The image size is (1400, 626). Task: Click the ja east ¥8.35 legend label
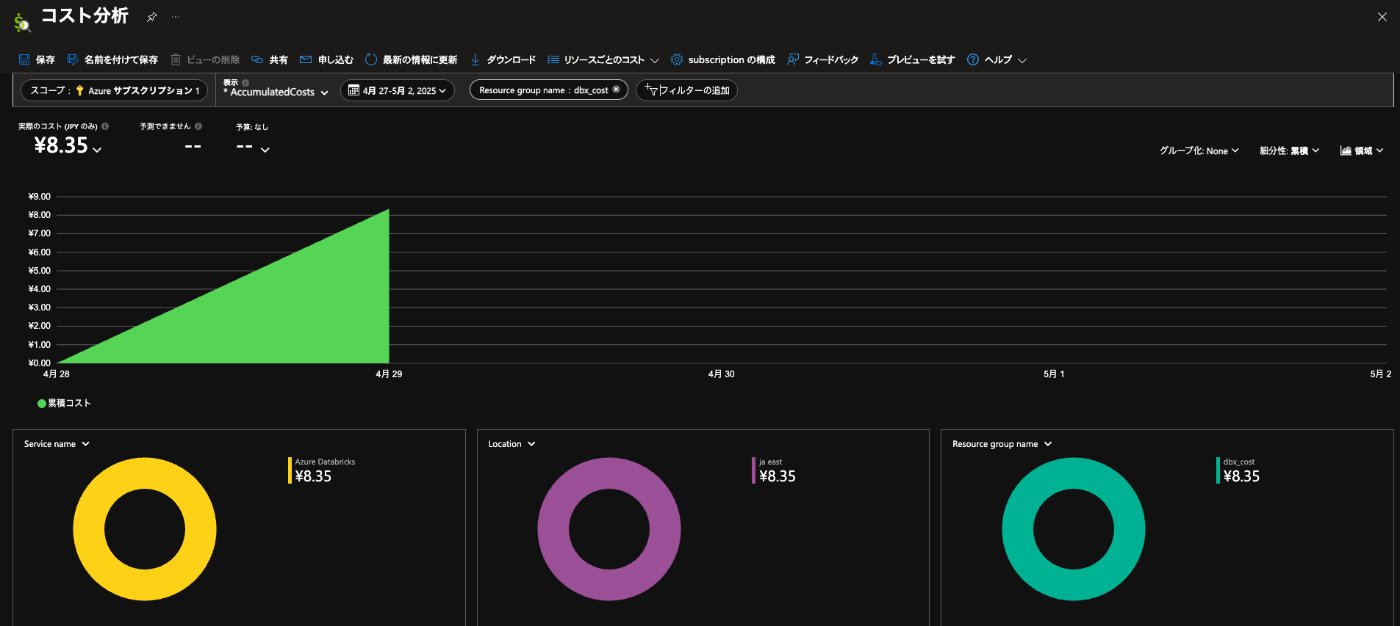777,470
